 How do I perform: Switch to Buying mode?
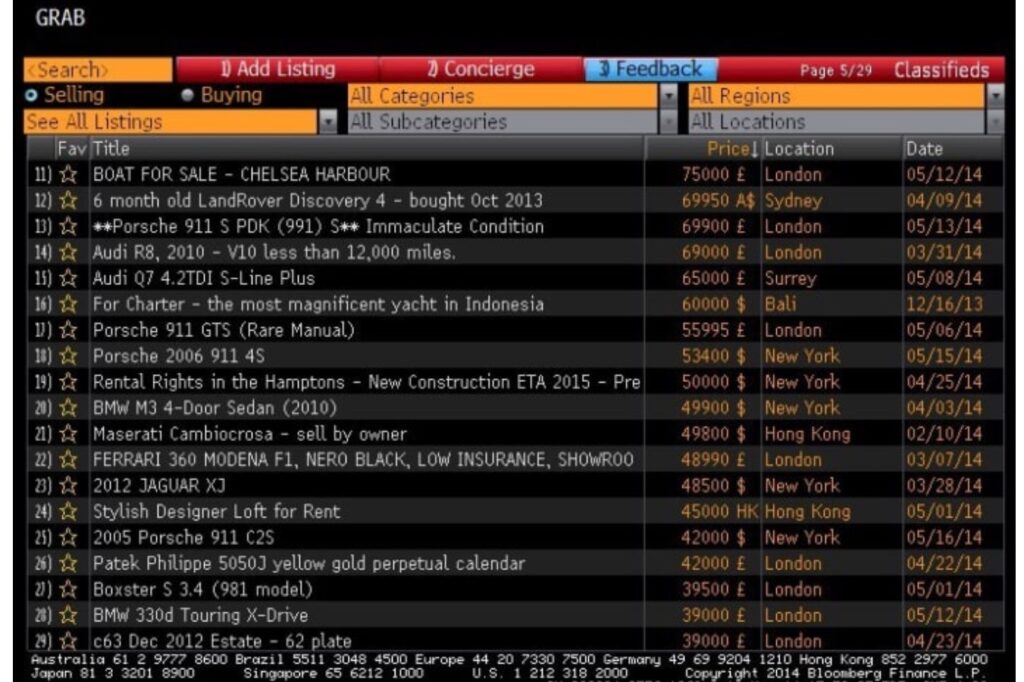click(x=188, y=95)
